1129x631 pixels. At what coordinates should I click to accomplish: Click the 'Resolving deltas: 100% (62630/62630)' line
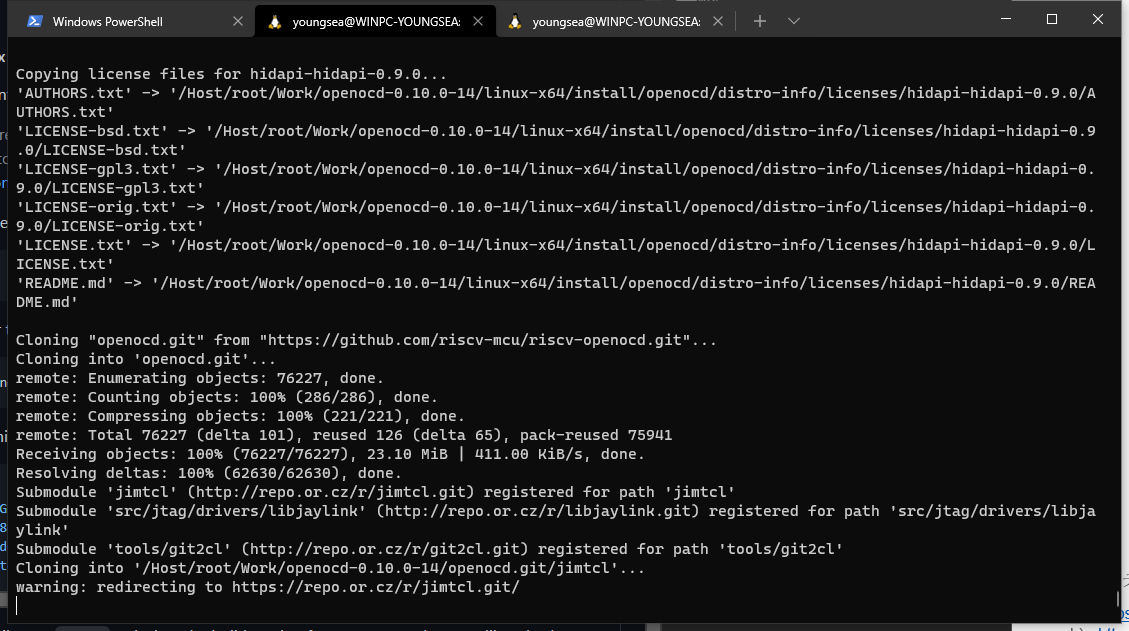click(x=209, y=473)
